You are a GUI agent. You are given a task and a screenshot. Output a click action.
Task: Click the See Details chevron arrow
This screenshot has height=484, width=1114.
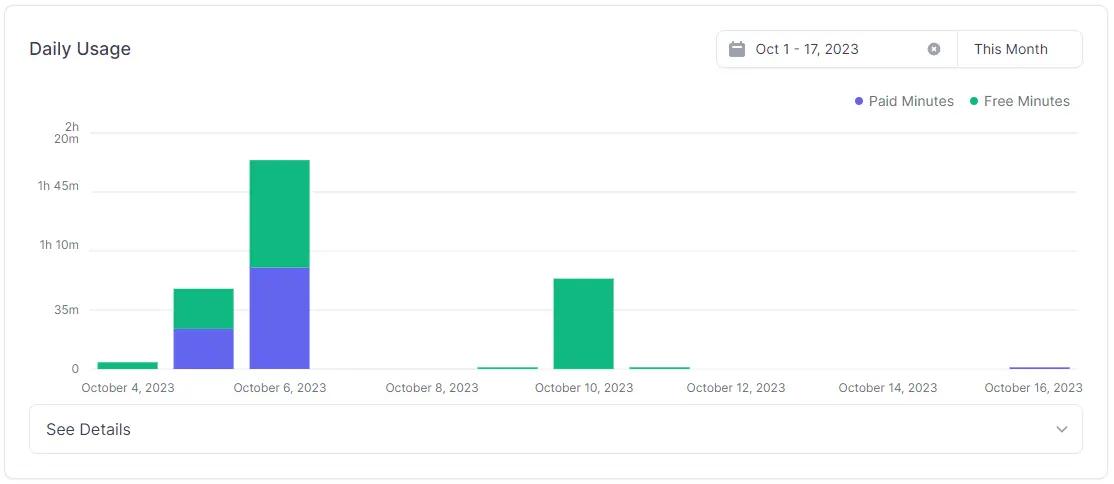(x=1061, y=429)
